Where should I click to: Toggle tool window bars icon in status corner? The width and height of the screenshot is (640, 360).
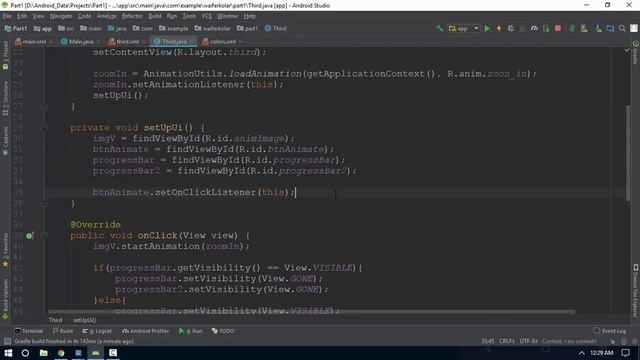tap(7, 341)
